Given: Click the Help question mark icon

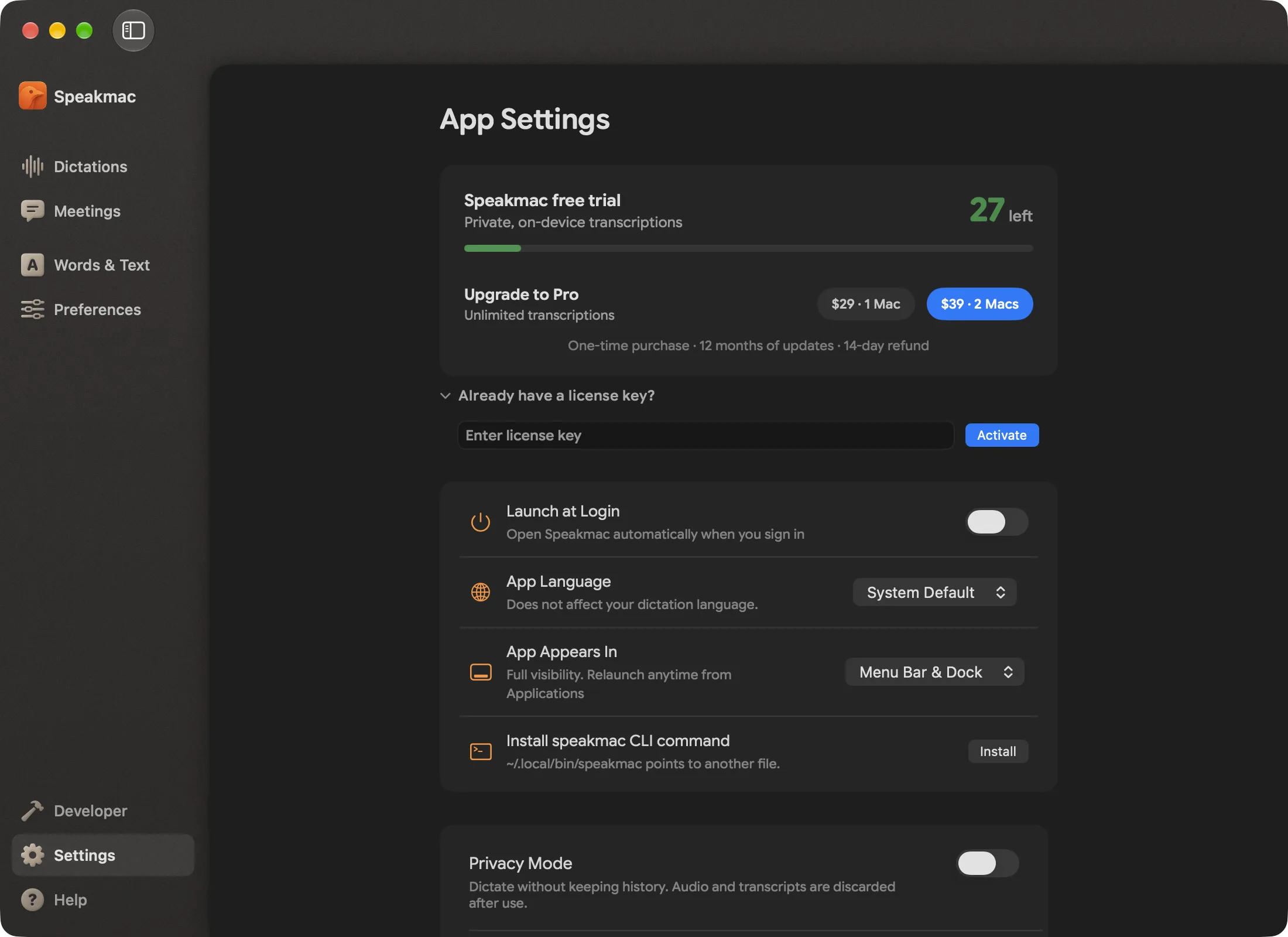Looking at the screenshot, I should point(33,900).
